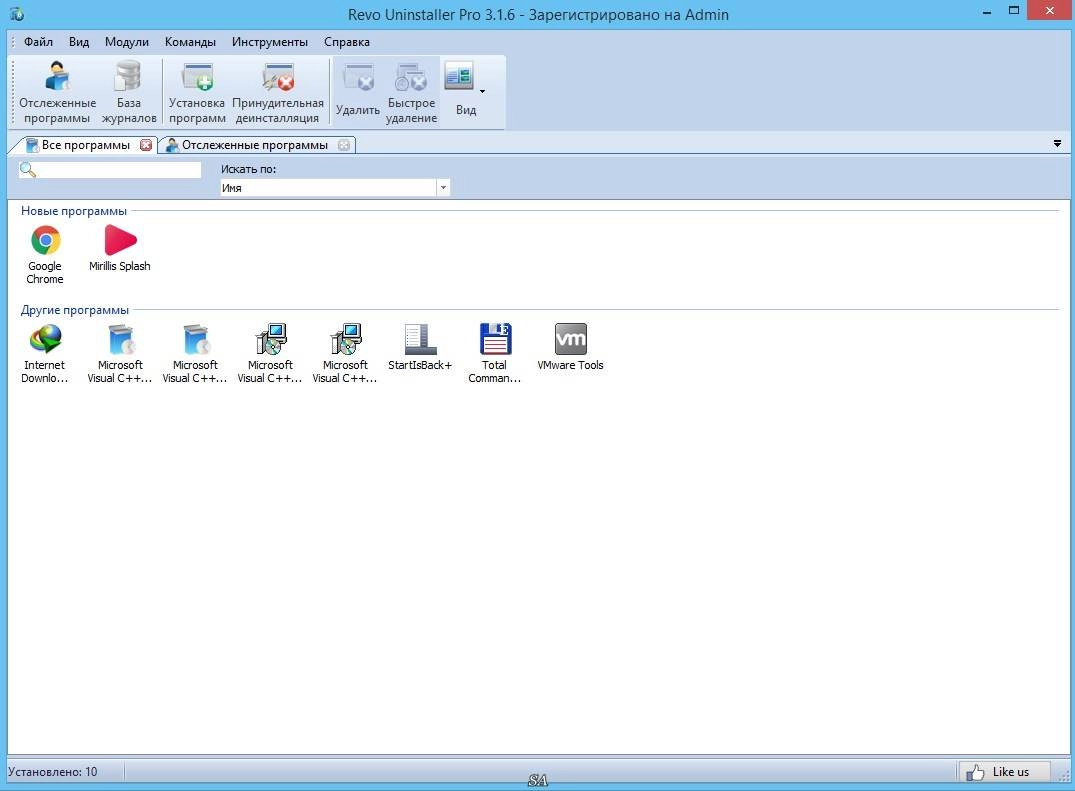Image resolution: width=1075 pixels, height=791 pixels.
Task: Close the Все программы tab
Action: (x=146, y=145)
